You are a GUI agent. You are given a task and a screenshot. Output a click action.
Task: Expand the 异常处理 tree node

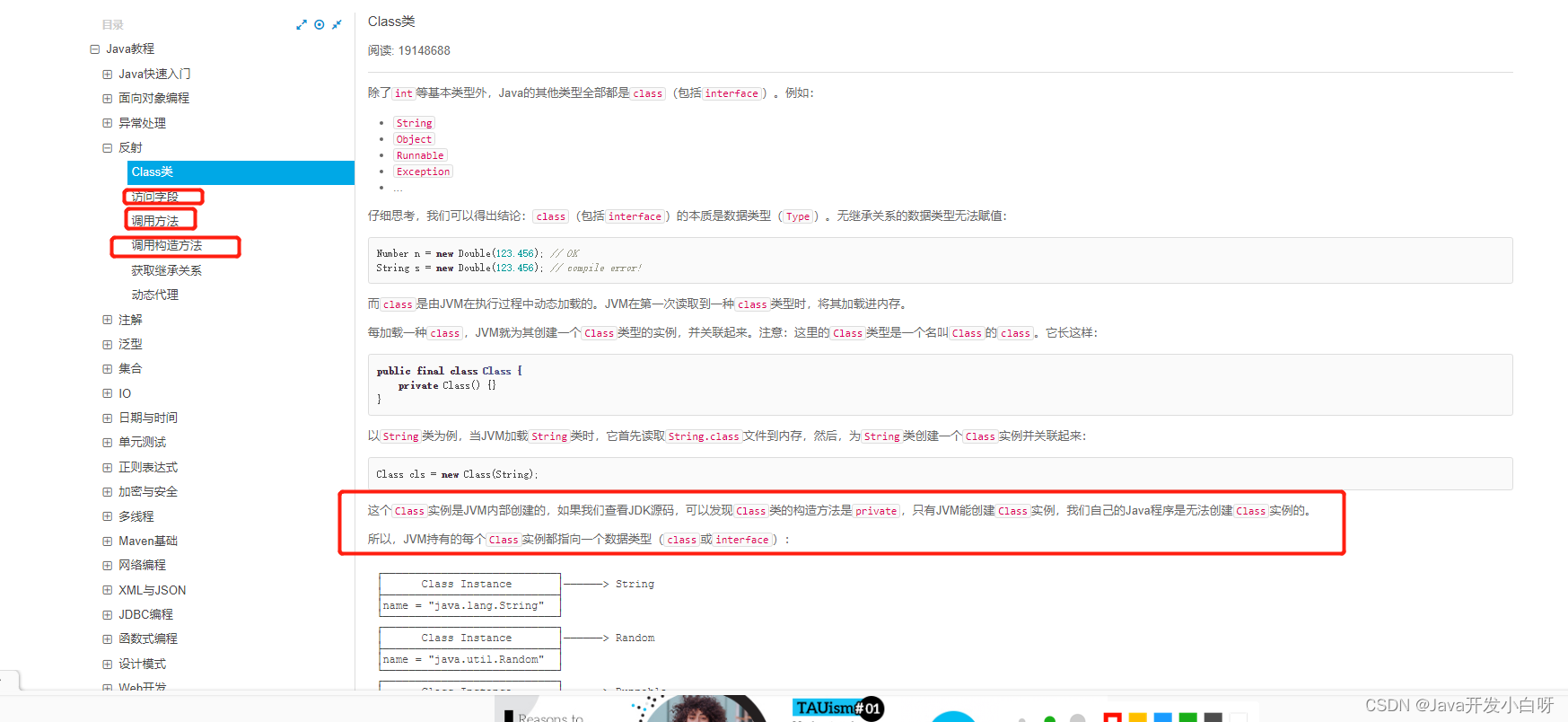click(x=107, y=123)
